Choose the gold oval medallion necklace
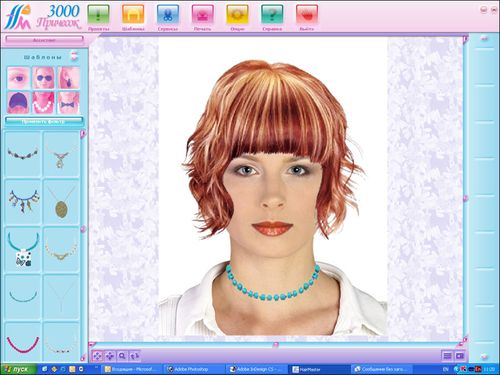The width and height of the screenshot is (500, 375). pos(61,202)
